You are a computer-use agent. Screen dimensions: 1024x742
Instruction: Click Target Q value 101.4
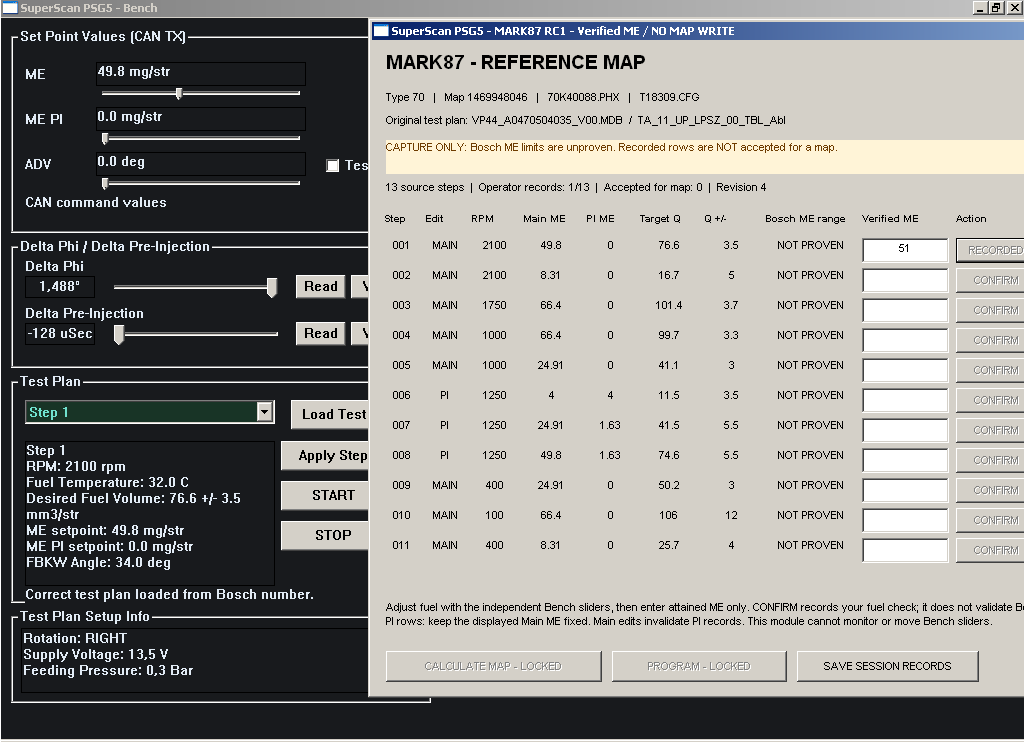point(668,305)
